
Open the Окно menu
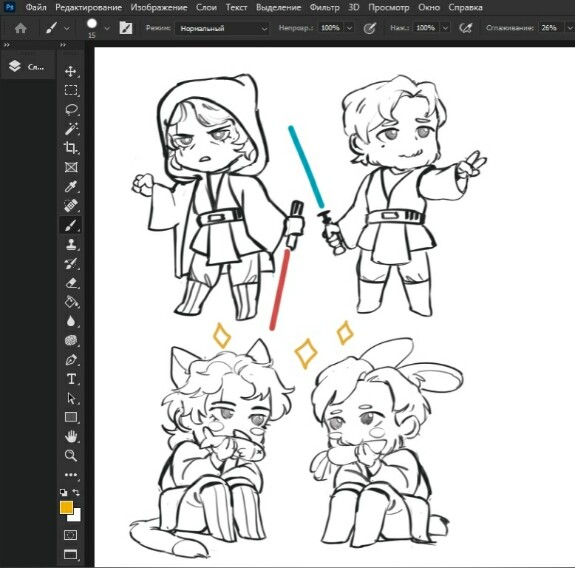429,7
